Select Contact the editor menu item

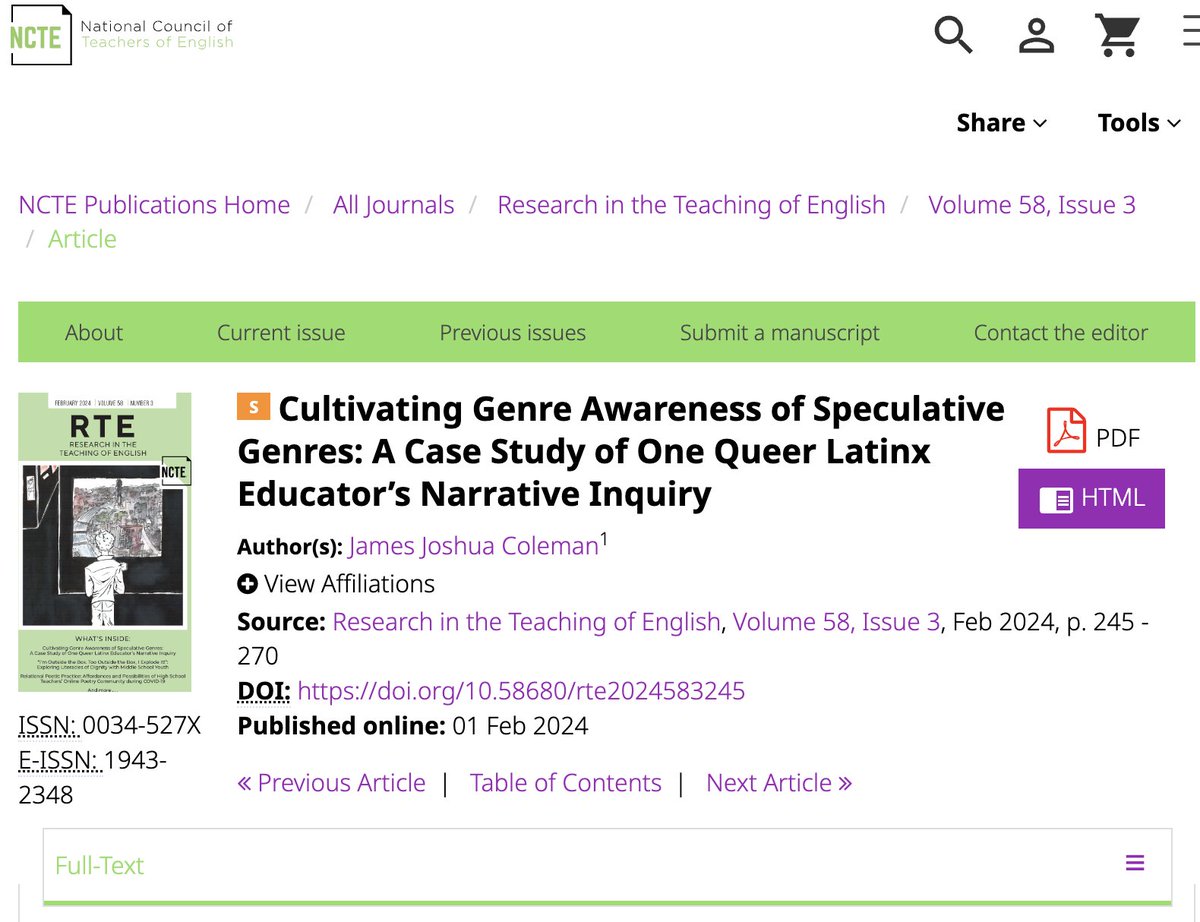click(1061, 333)
